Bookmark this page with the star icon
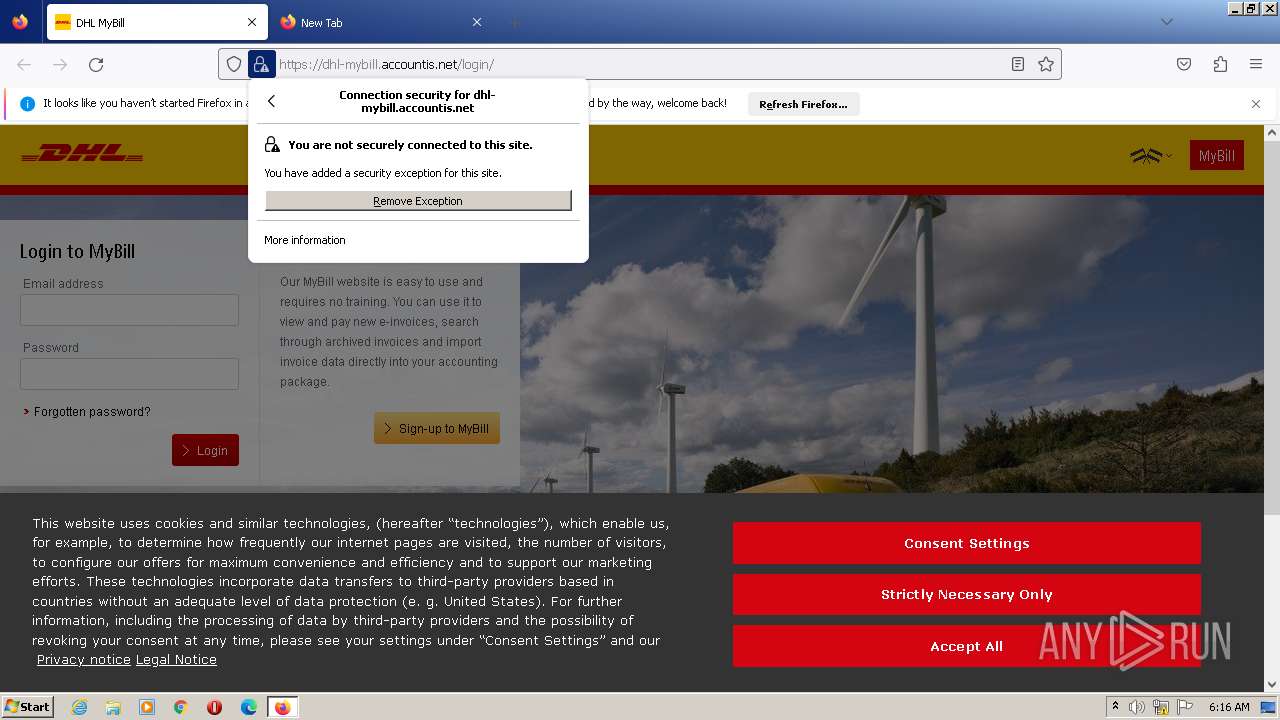The image size is (1280, 720). click(1046, 64)
